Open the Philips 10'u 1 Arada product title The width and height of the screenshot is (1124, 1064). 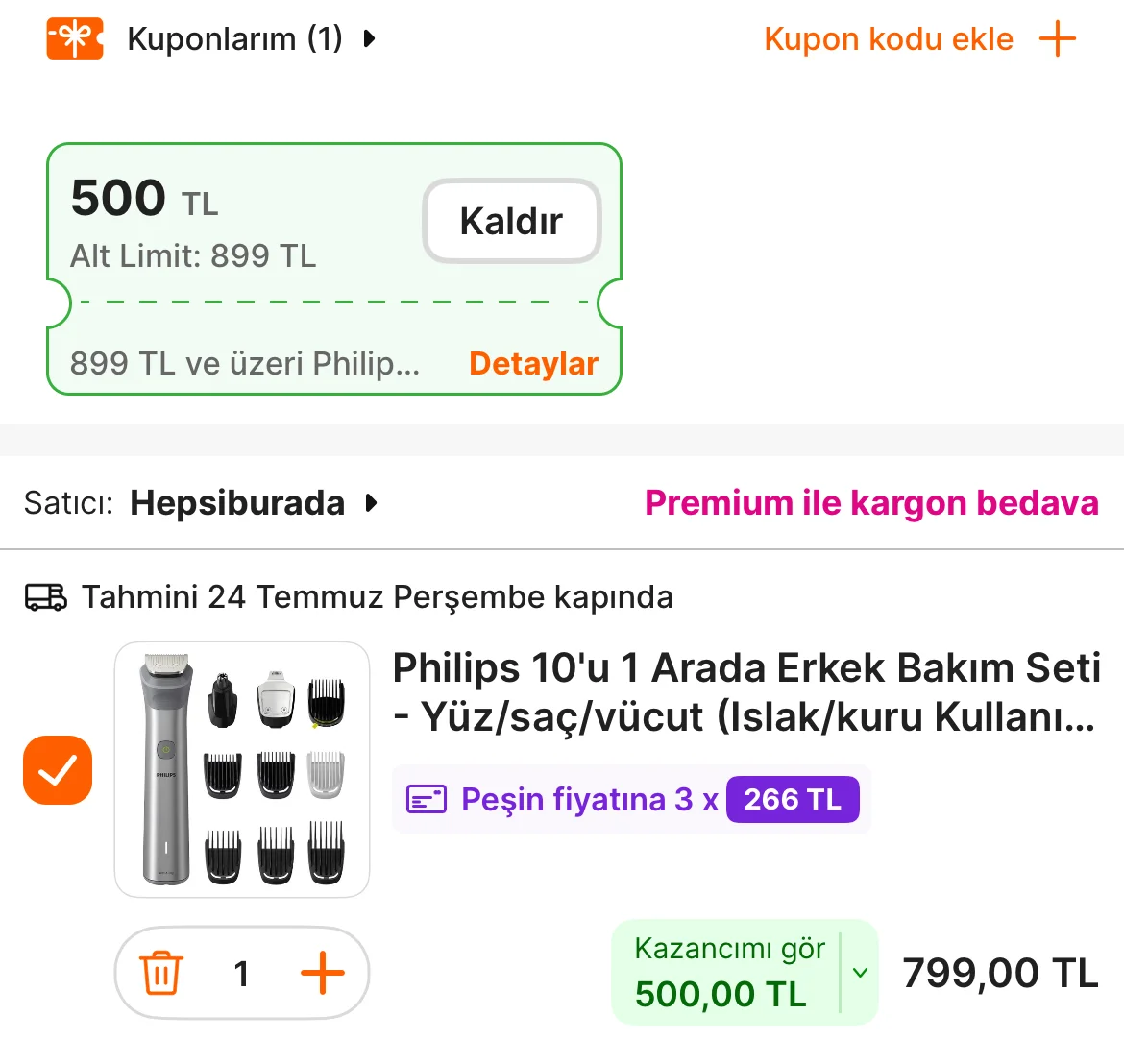(745, 691)
